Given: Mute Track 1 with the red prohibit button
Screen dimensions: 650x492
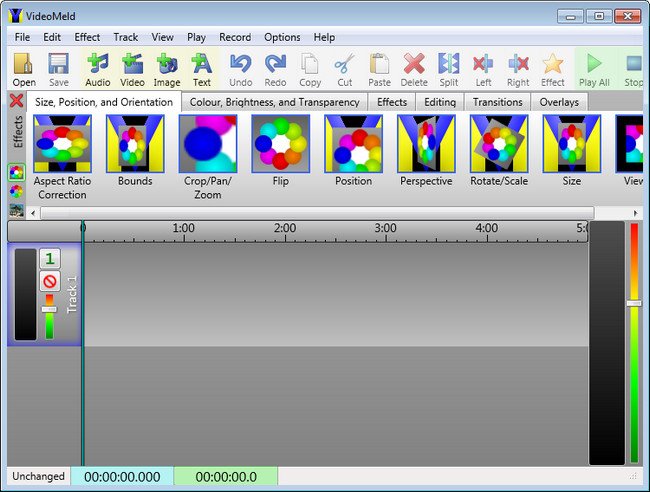Looking at the screenshot, I should tap(50, 281).
